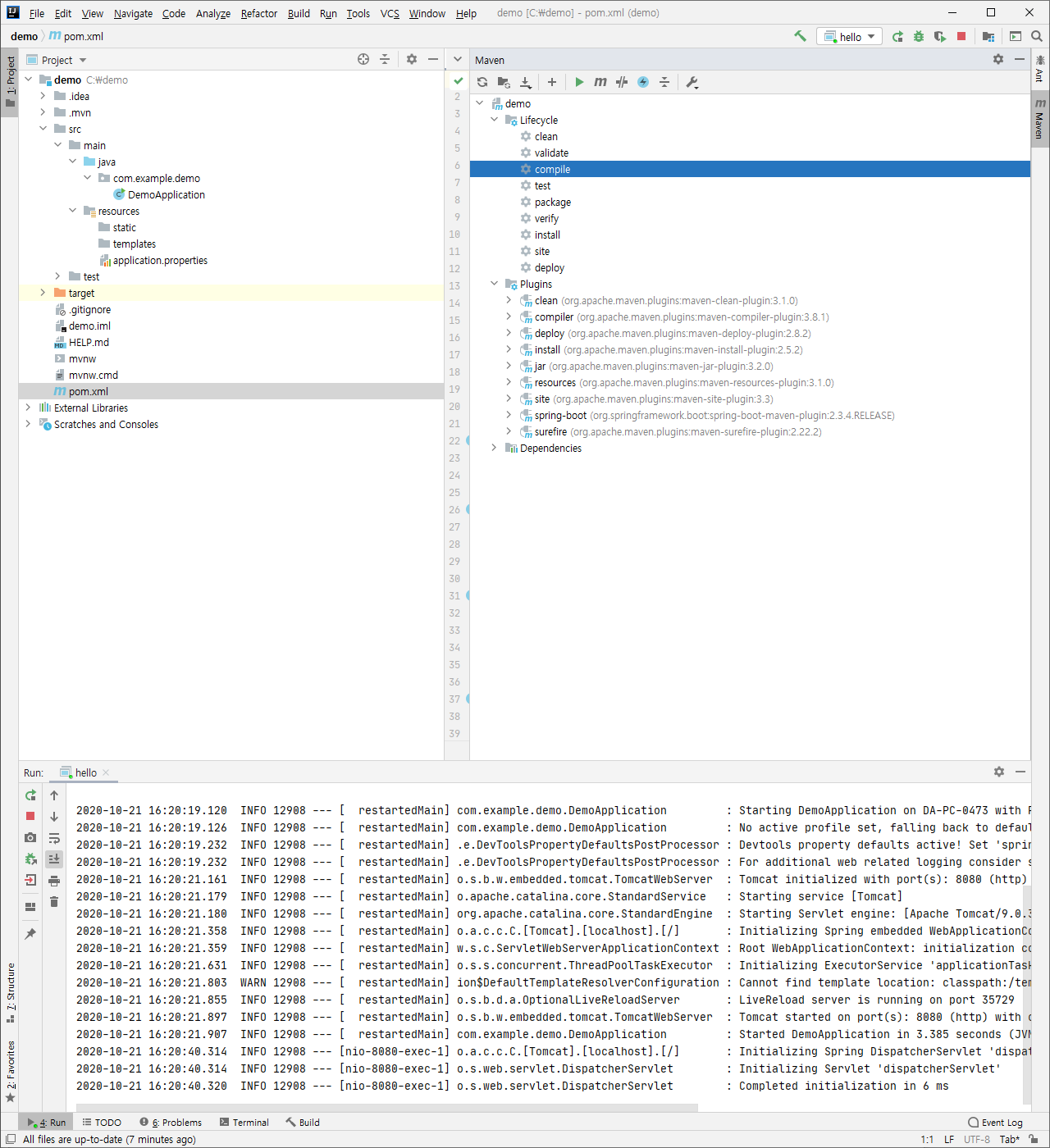Expand the target folder
1050x1148 pixels.
tap(43, 293)
